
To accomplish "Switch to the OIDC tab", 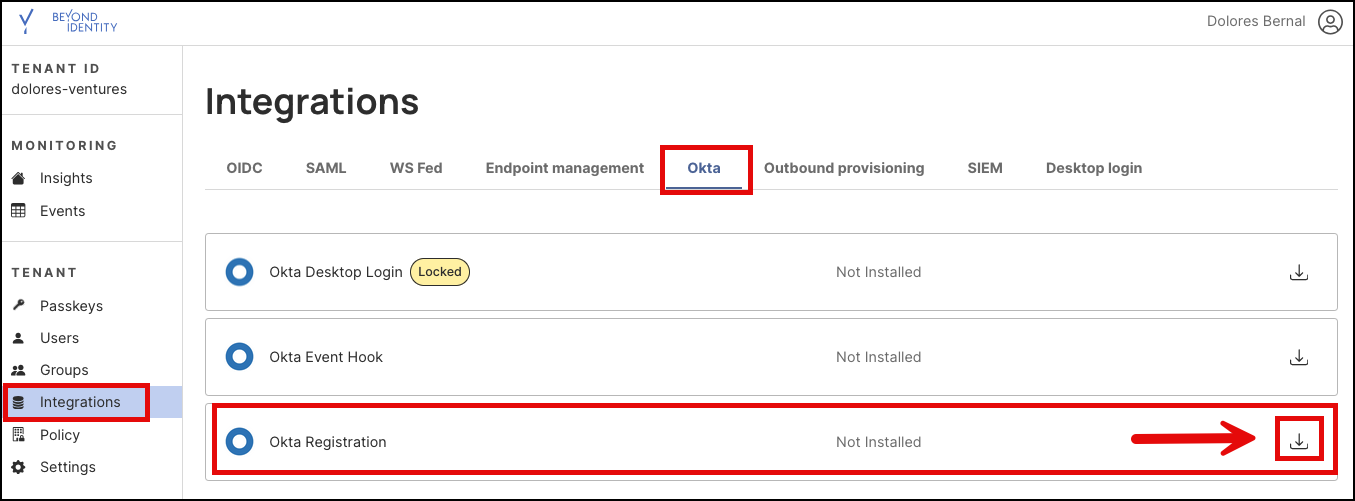I will (244, 168).
